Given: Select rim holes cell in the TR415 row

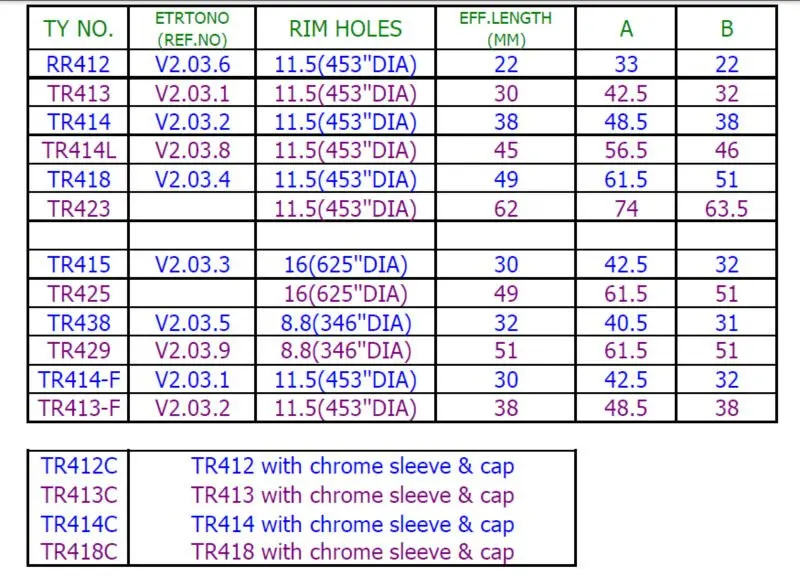Looking at the screenshot, I should click(345, 266).
